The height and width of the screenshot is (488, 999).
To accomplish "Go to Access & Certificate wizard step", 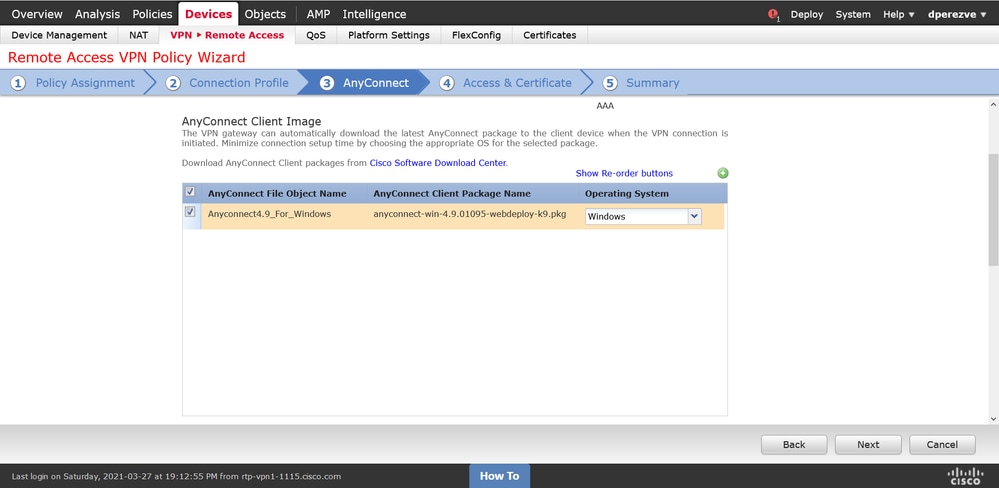I will click(x=505, y=83).
